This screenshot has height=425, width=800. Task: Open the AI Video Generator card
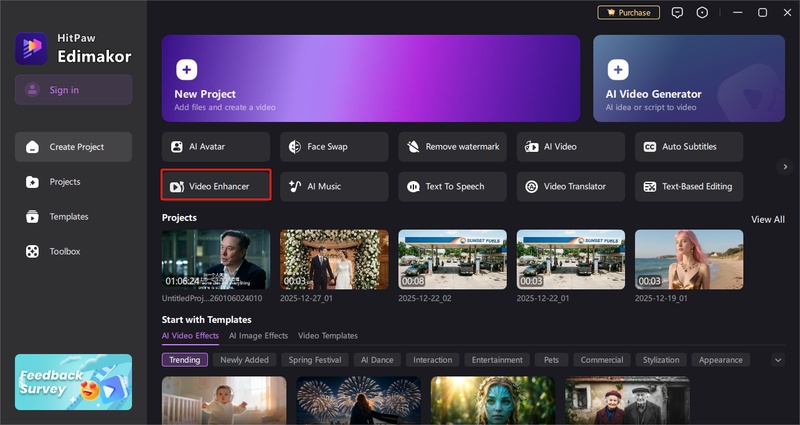[689, 78]
